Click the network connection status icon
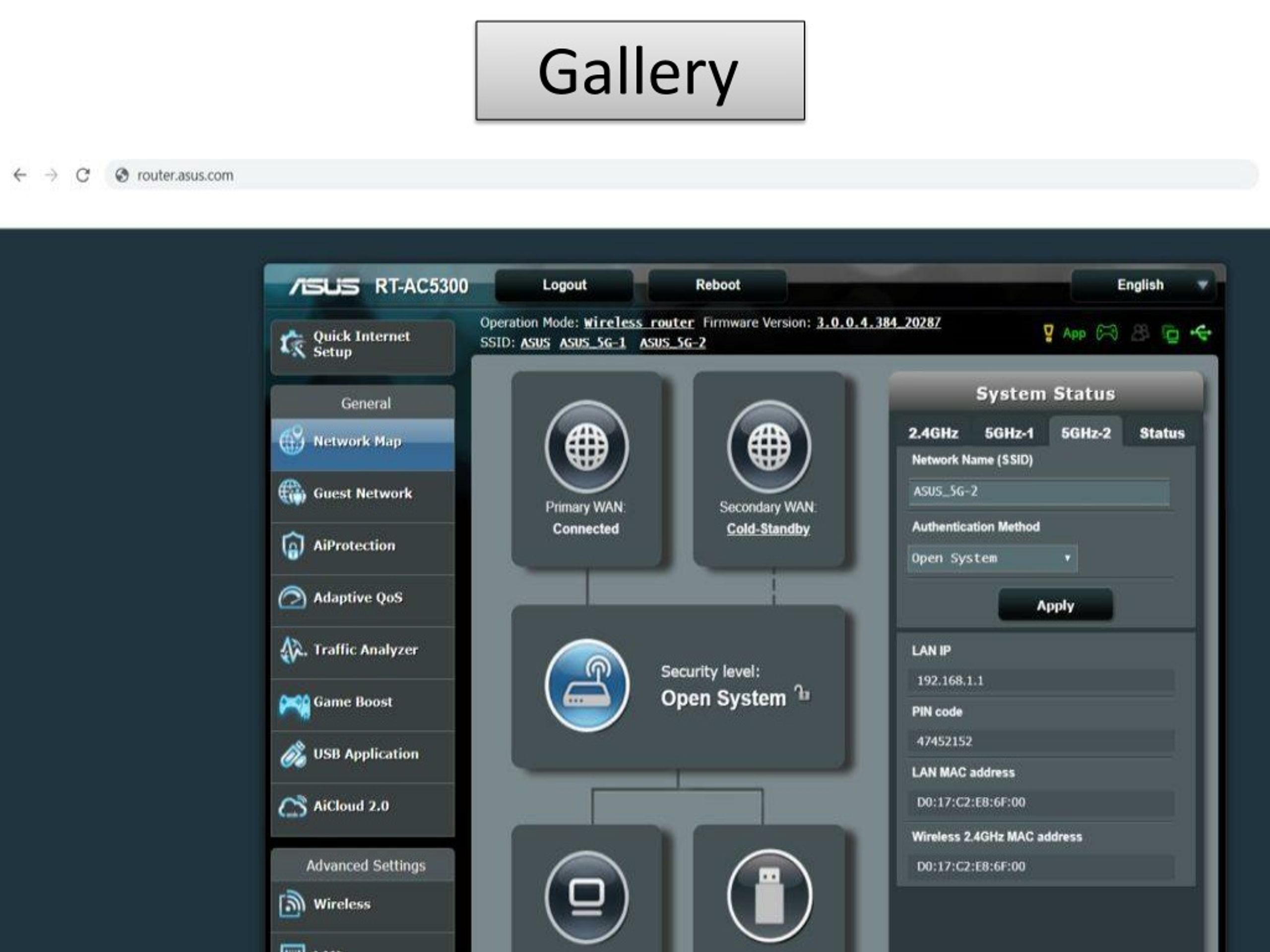Screen dimensions: 1270x952 point(1170,334)
